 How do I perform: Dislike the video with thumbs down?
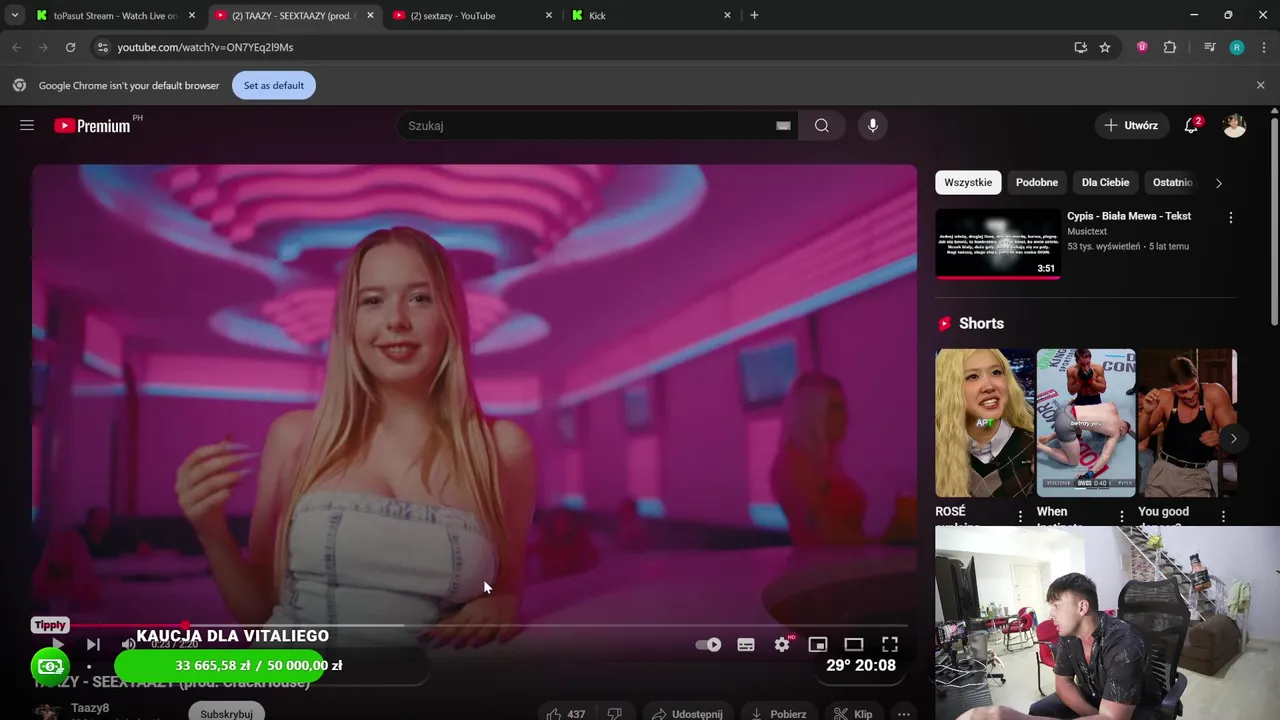615,714
